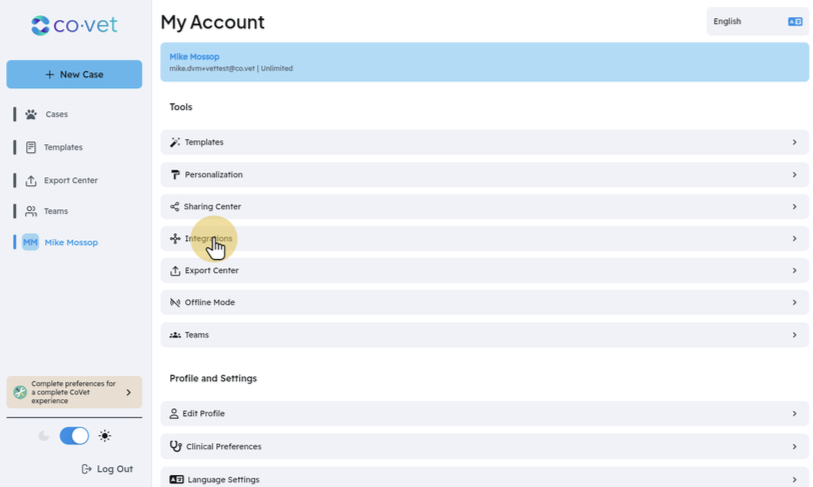Open the Edit Profile settings row
813x487 pixels.
484,413
